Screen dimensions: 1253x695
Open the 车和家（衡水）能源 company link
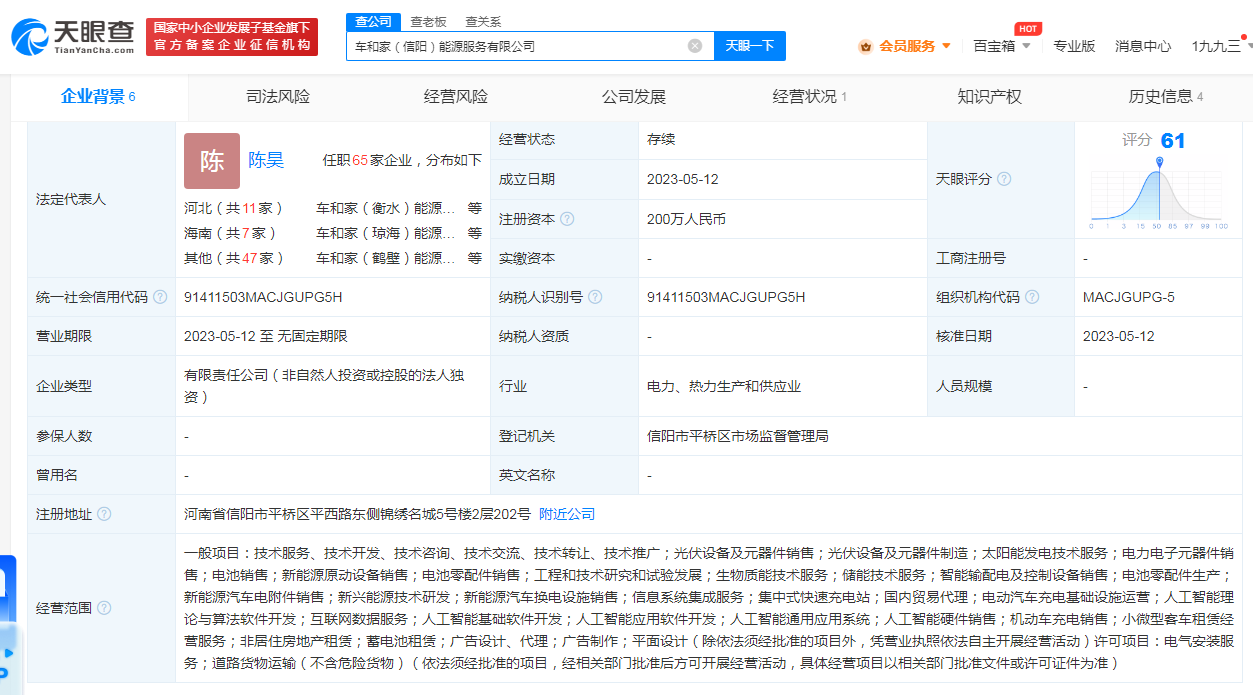pos(386,209)
